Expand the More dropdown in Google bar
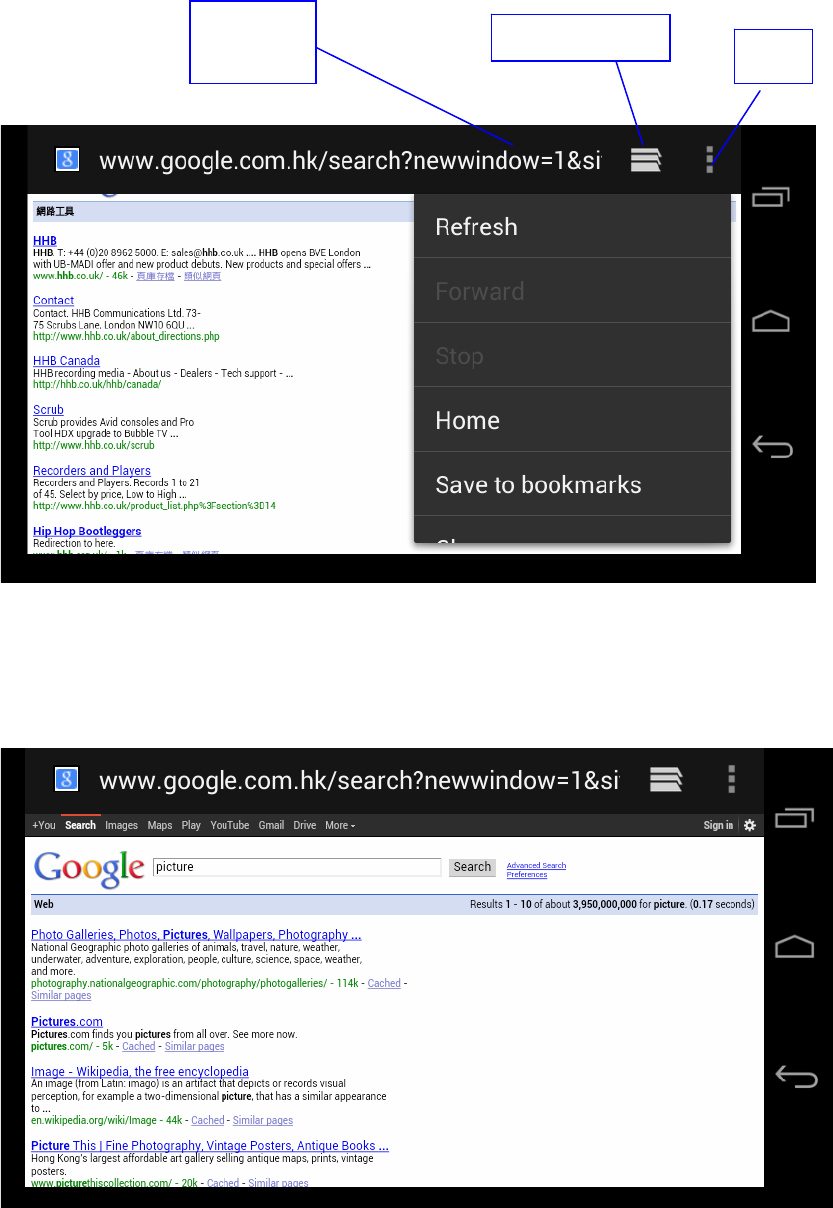 [x=340, y=825]
